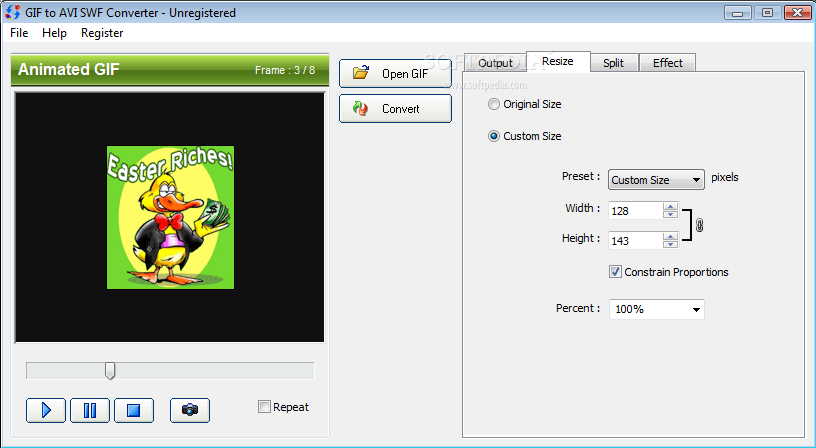Capture frame with camera snapshot icon
The image size is (816, 448).
click(190, 410)
